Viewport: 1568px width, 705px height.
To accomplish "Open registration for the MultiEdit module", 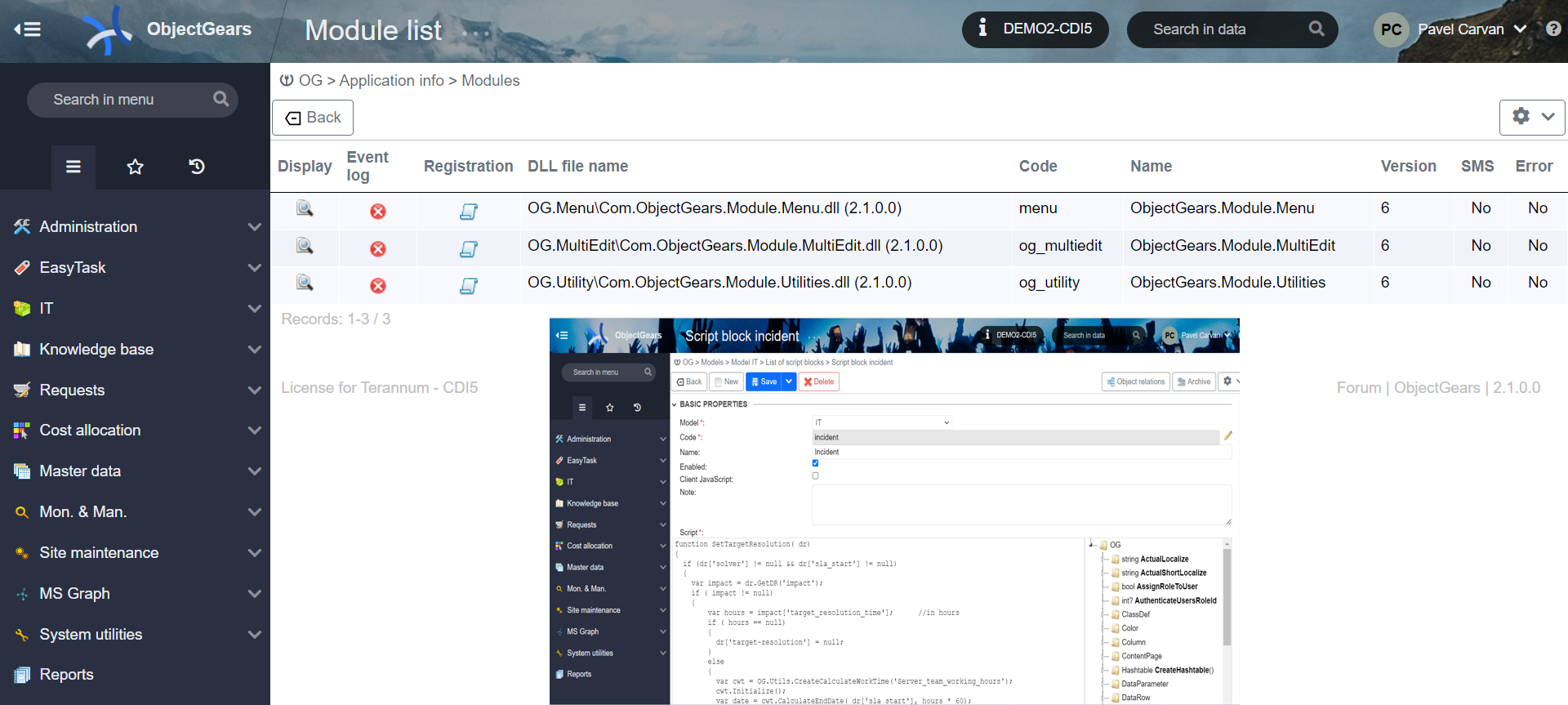I will (x=469, y=249).
